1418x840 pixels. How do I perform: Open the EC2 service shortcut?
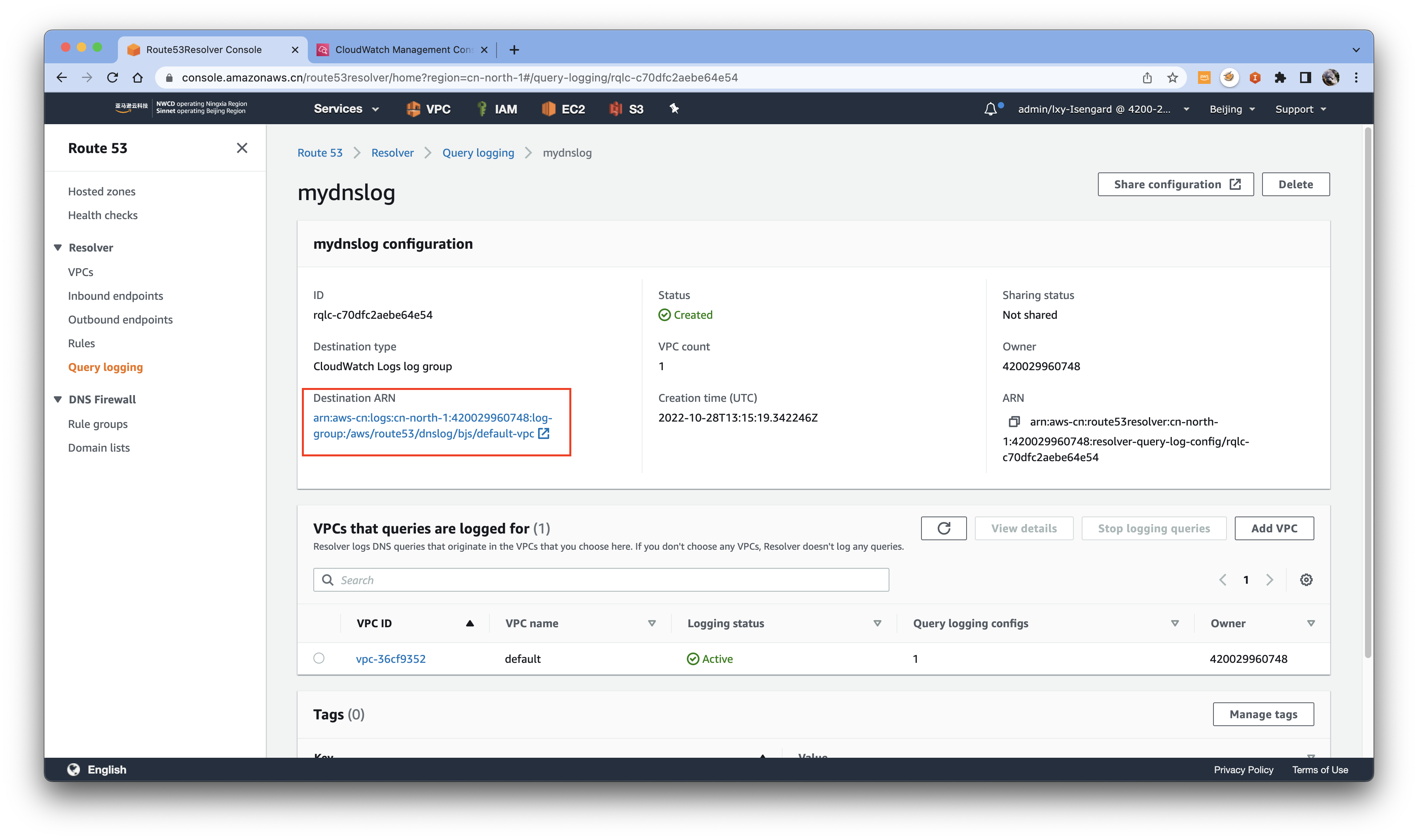click(x=563, y=109)
